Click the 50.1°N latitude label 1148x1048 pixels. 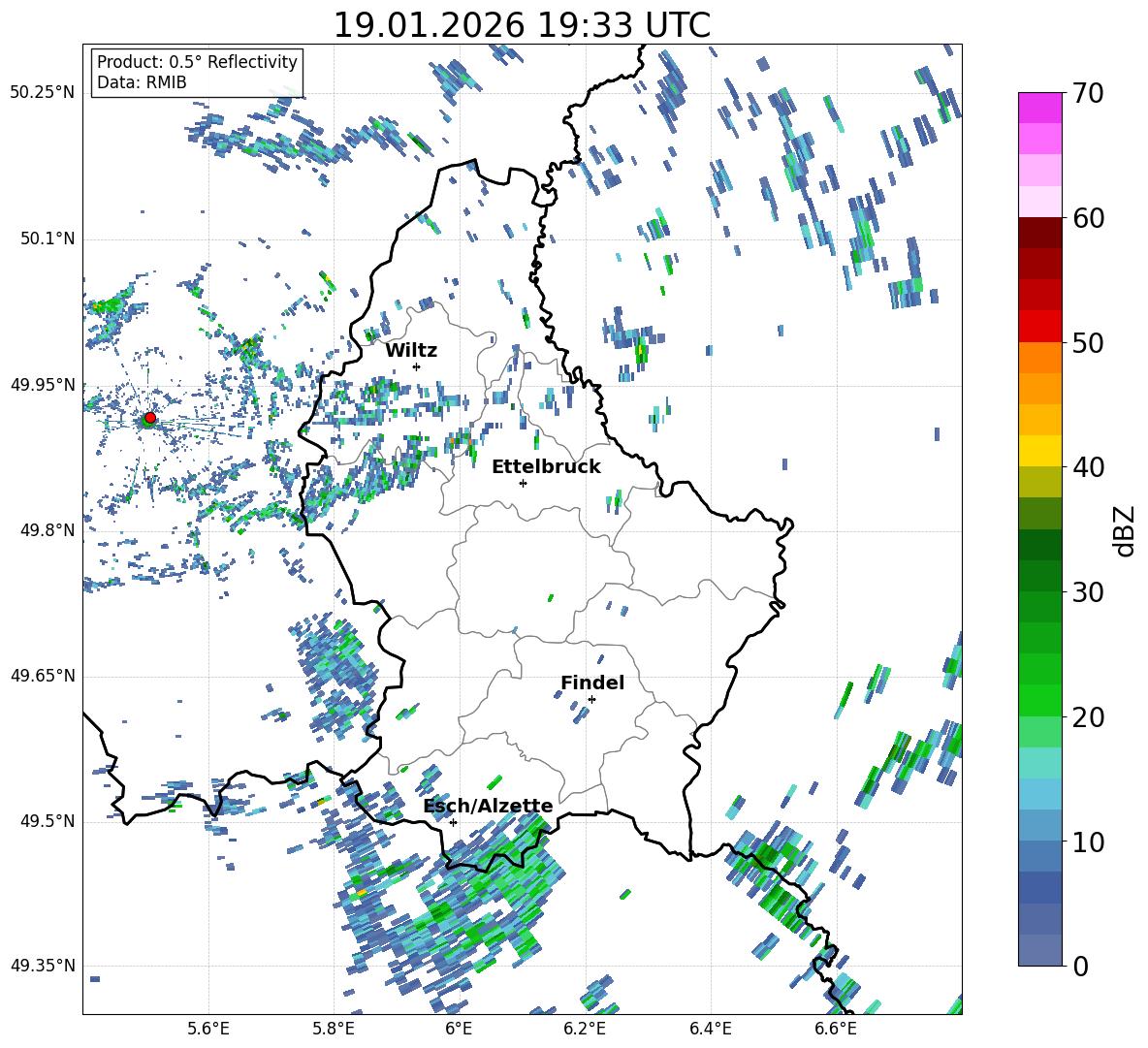click(48, 238)
